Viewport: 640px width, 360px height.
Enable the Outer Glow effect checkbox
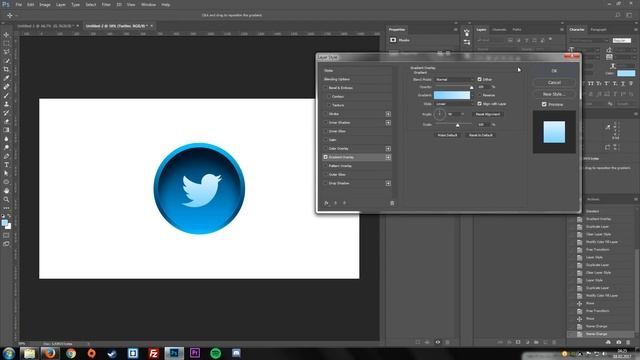pyautogui.click(x=326, y=174)
